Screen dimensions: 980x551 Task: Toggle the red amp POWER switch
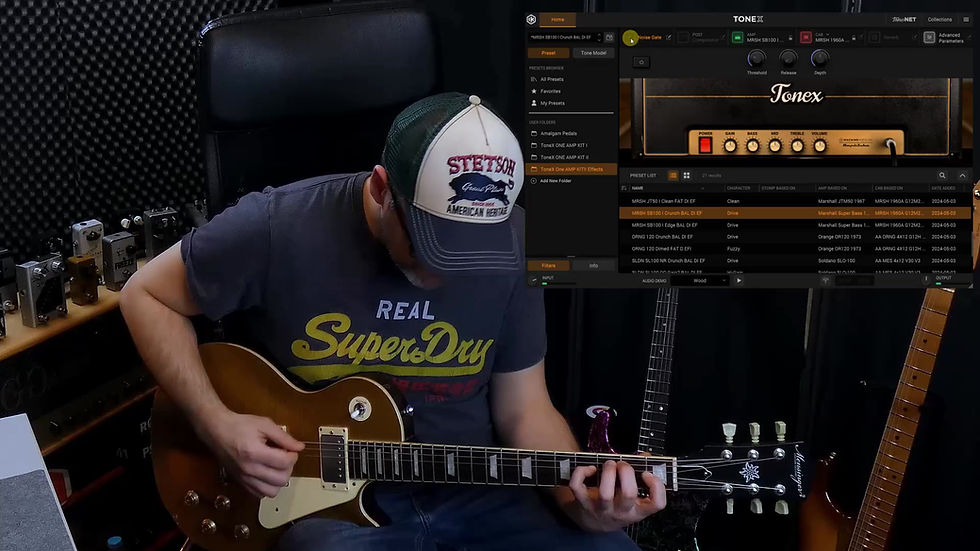click(705, 145)
